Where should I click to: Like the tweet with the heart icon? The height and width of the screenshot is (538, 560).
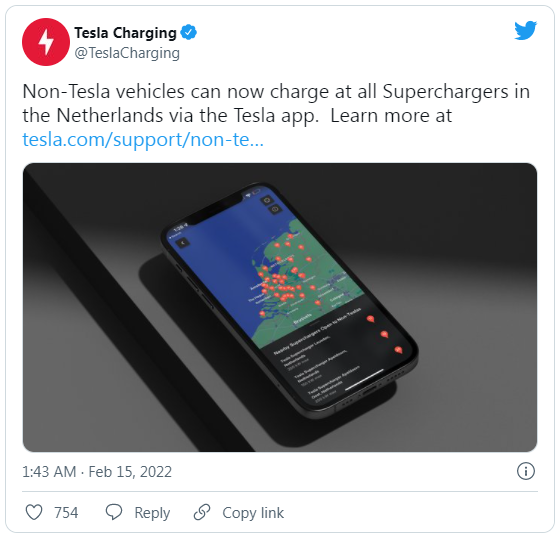pyautogui.click(x=34, y=512)
